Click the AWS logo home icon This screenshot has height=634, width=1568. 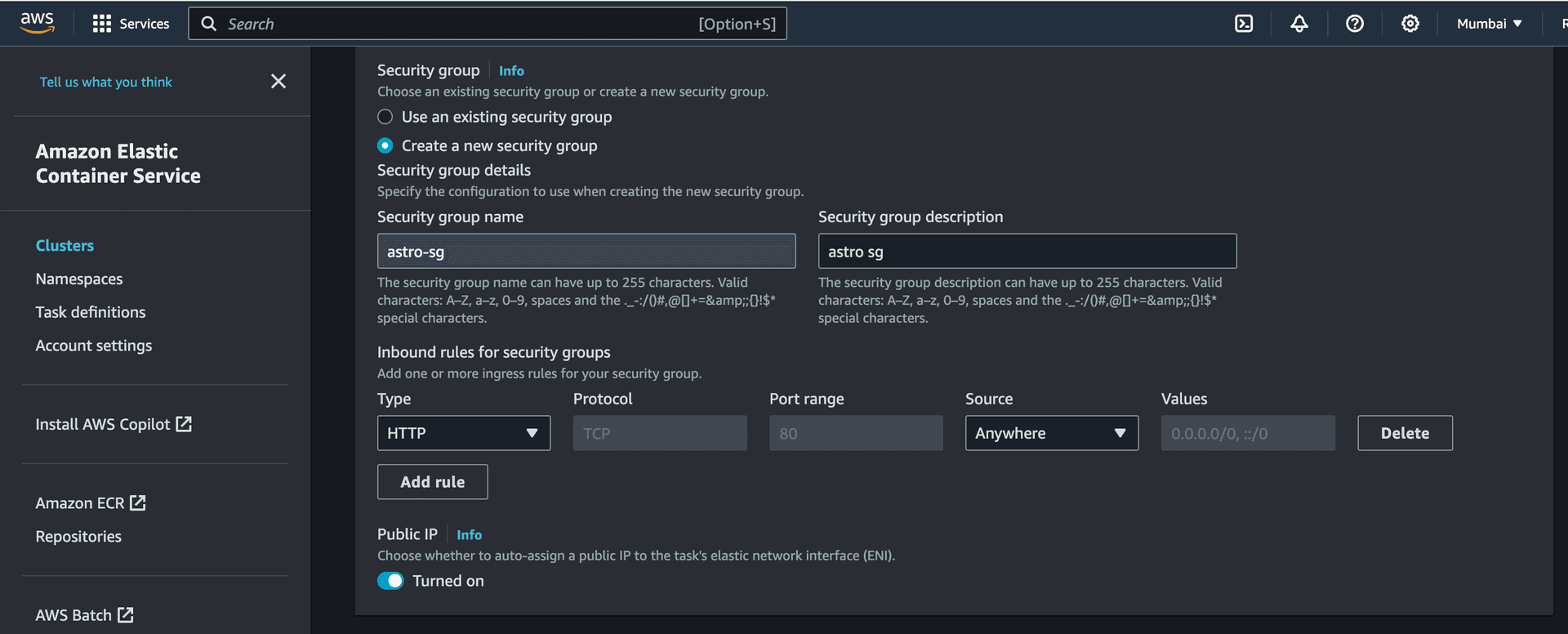(x=37, y=23)
